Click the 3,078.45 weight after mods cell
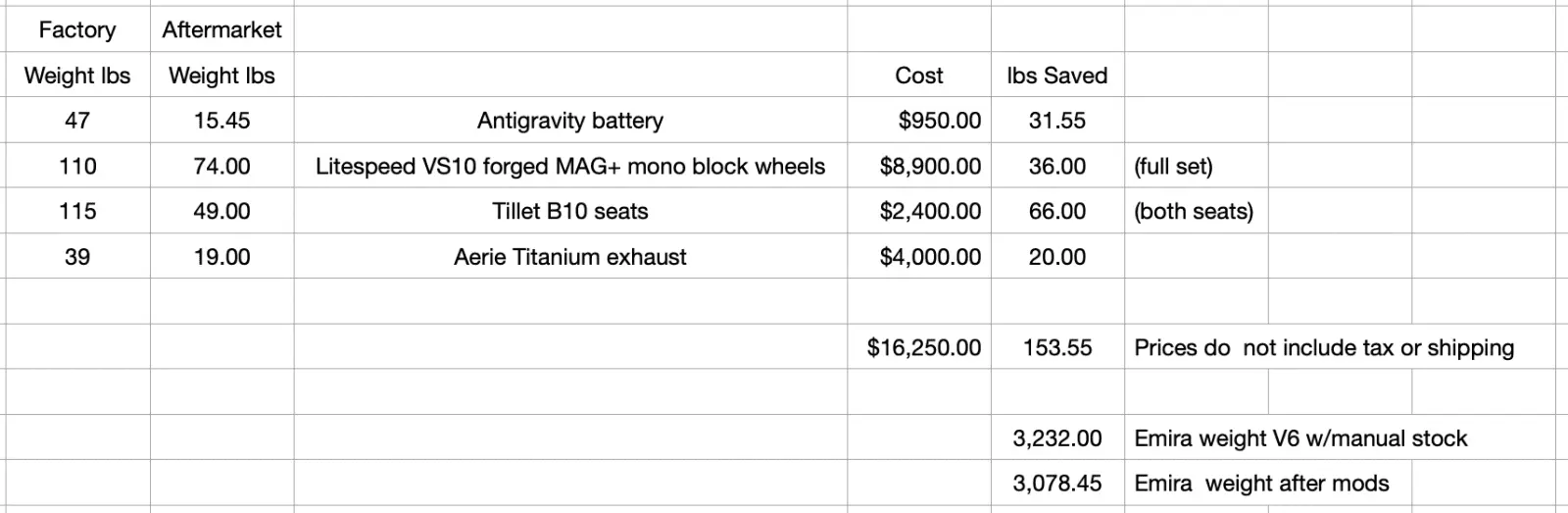The image size is (1568, 513). coord(1056,484)
